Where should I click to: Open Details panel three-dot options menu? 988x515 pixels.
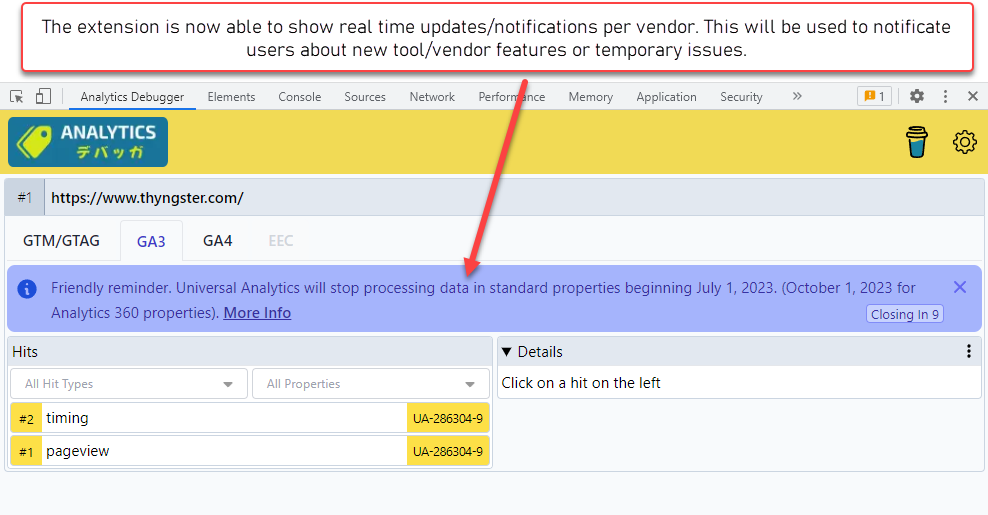point(968,352)
